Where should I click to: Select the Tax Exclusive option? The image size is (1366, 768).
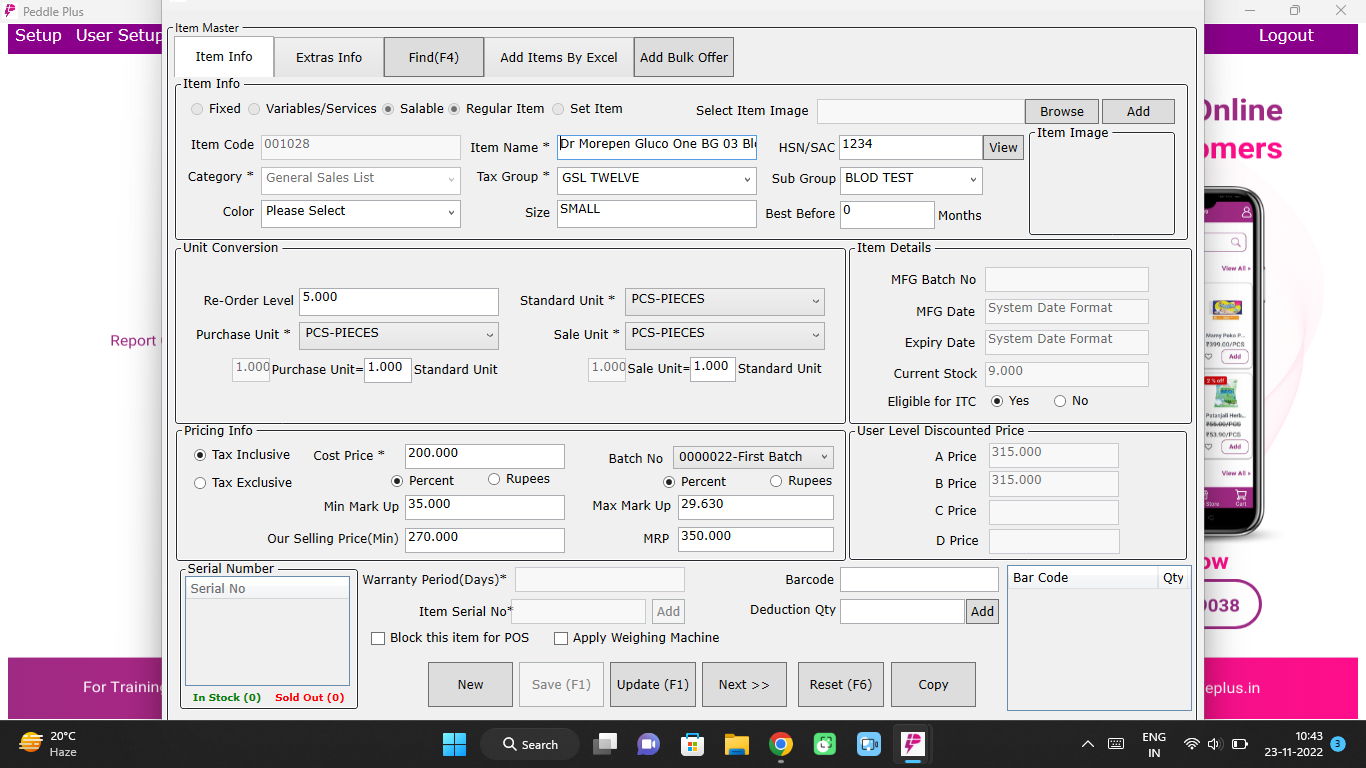click(199, 482)
